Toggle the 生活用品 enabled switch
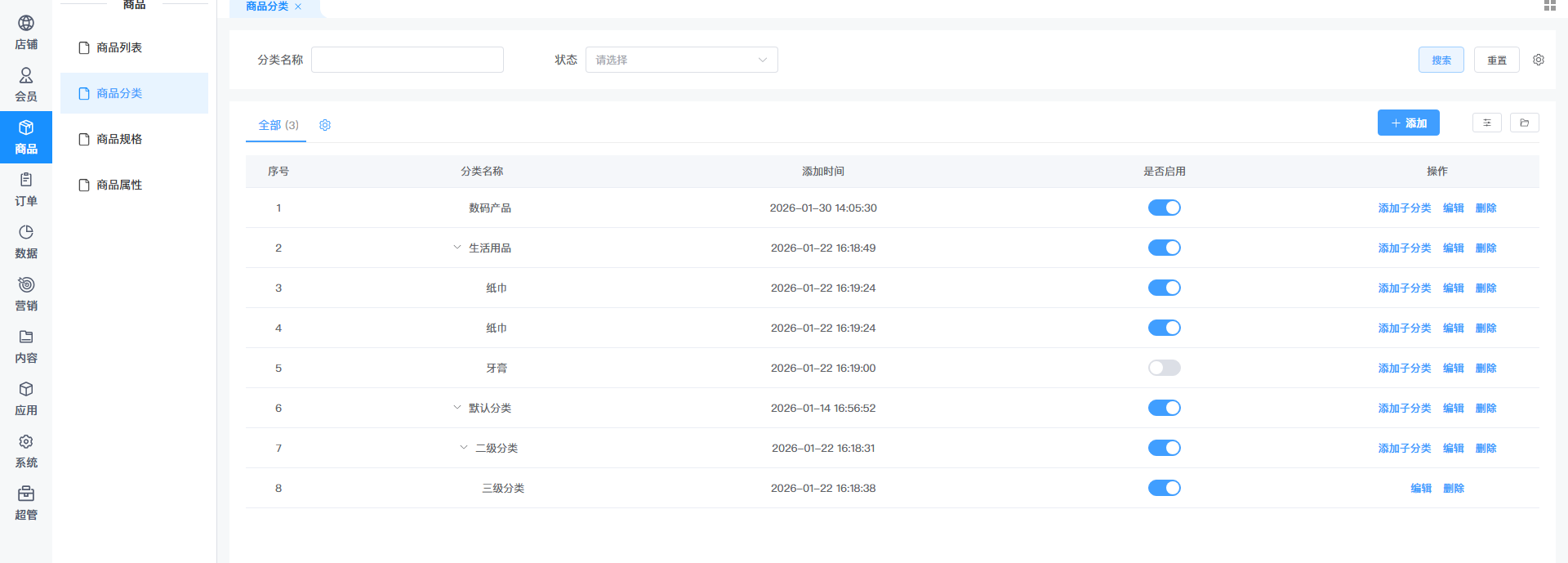Viewport: 1568px width, 563px height. [1165, 248]
